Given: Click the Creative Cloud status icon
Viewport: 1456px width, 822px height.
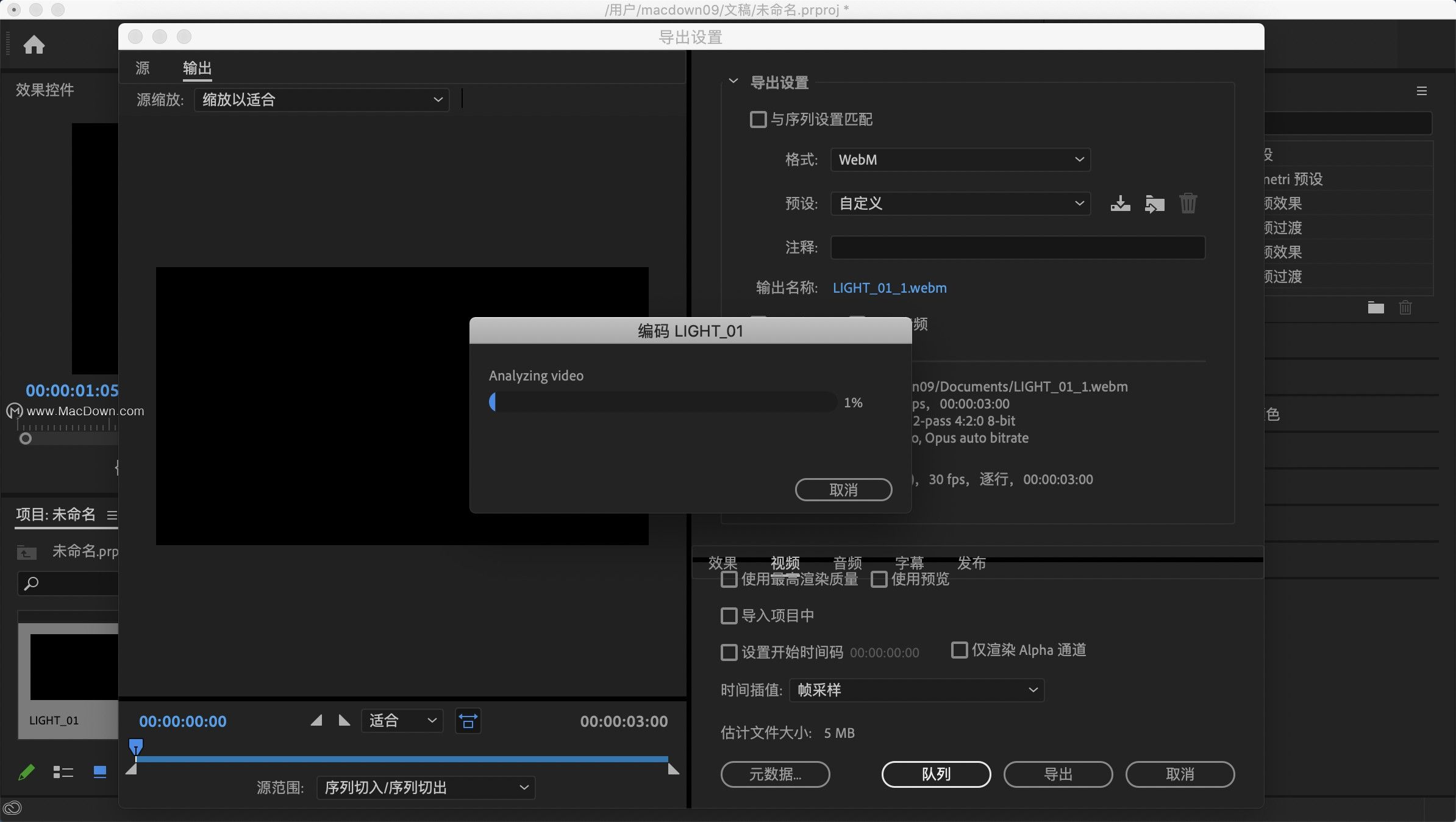Looking at the screenshot, I should pyautogui.click(x=12, y=808).
